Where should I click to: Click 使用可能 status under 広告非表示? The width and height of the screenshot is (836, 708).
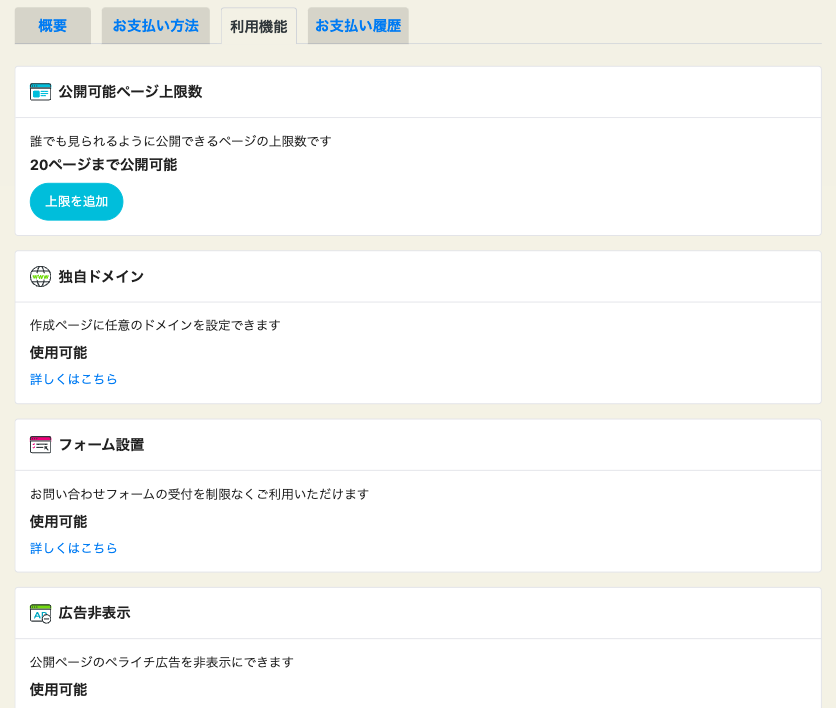(x=59, y=690)
